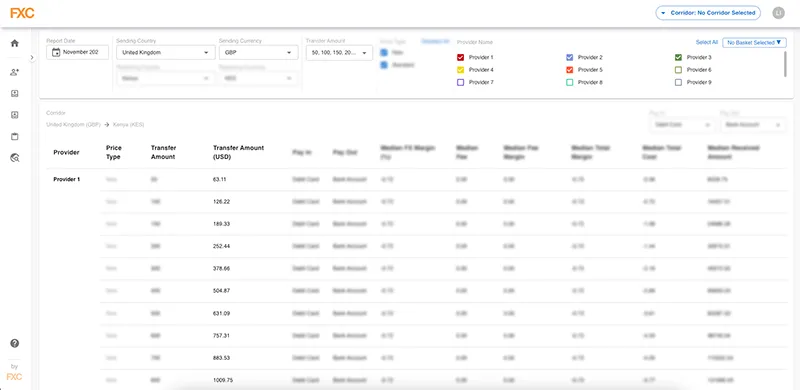The height and width of the screenshot is (390, 800).
Task: Click the Select All providers link
Action: point(707,43)
